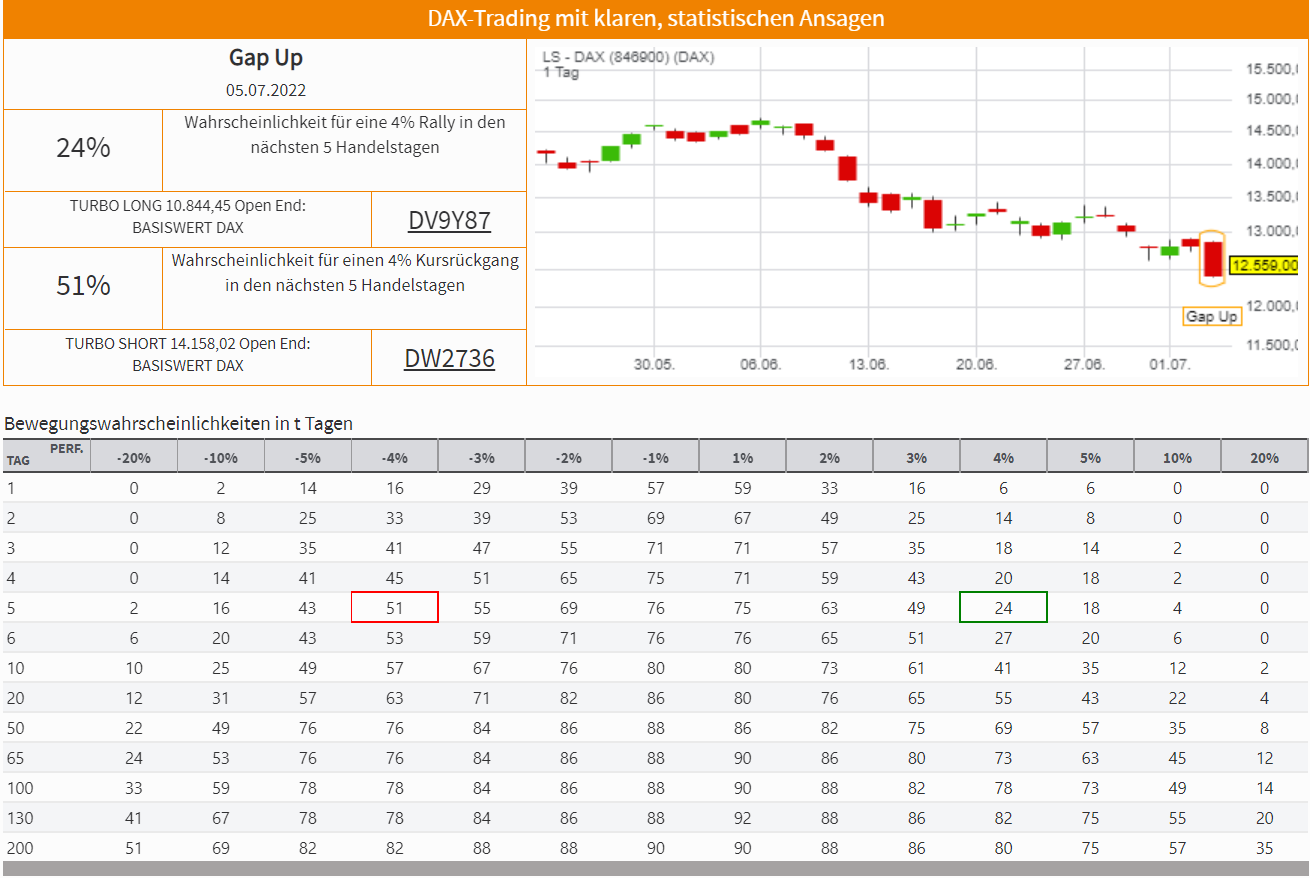Viewport: 1310px width, 878px height.
Task: Click the 69 value in Tag 50 row
Action: 1004,728
